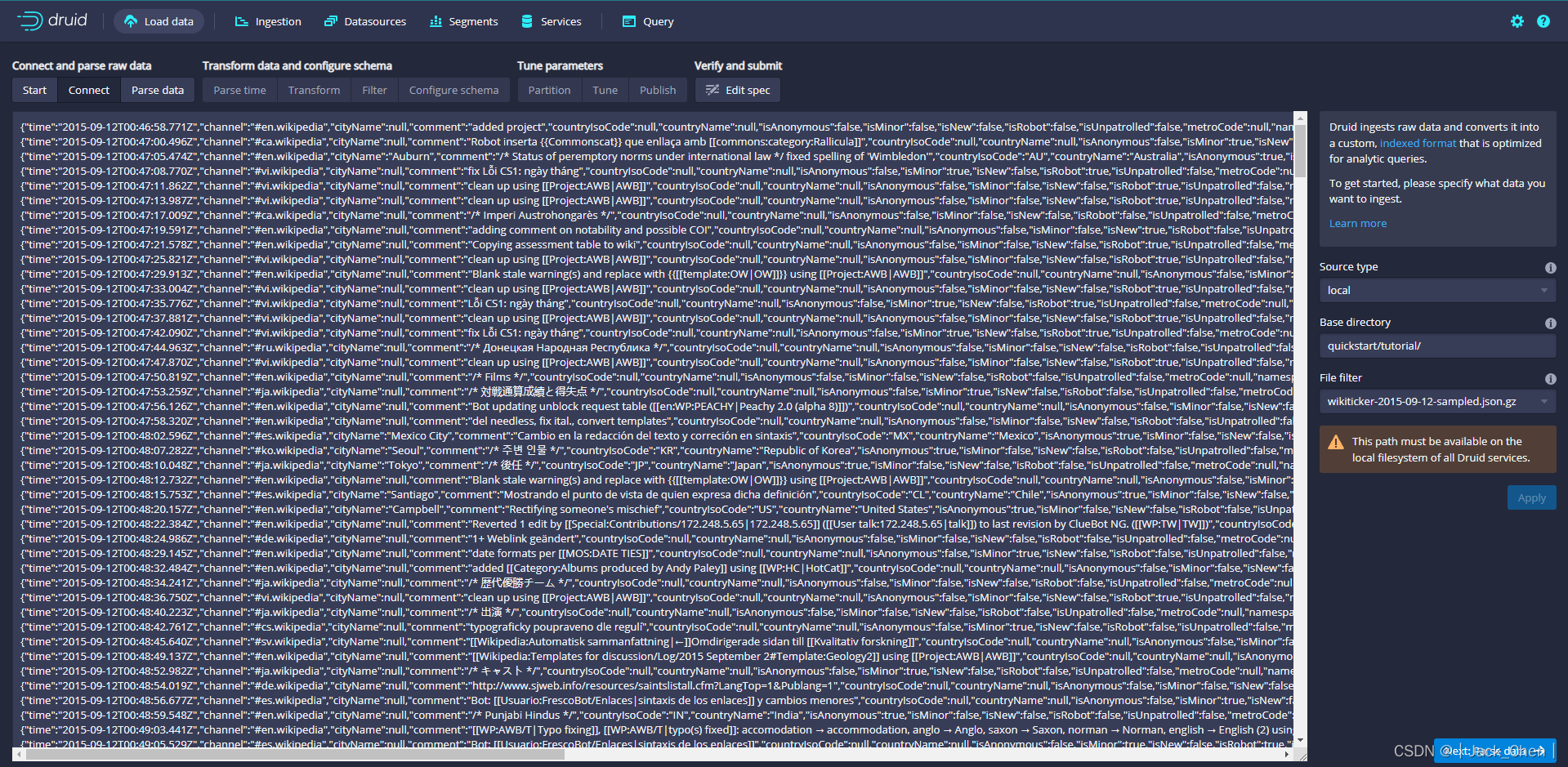Open the Query view

tap(648, 21)
